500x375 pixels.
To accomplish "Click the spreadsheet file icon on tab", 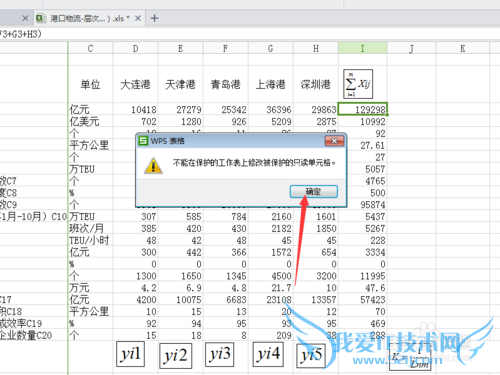I will (41, 18).
